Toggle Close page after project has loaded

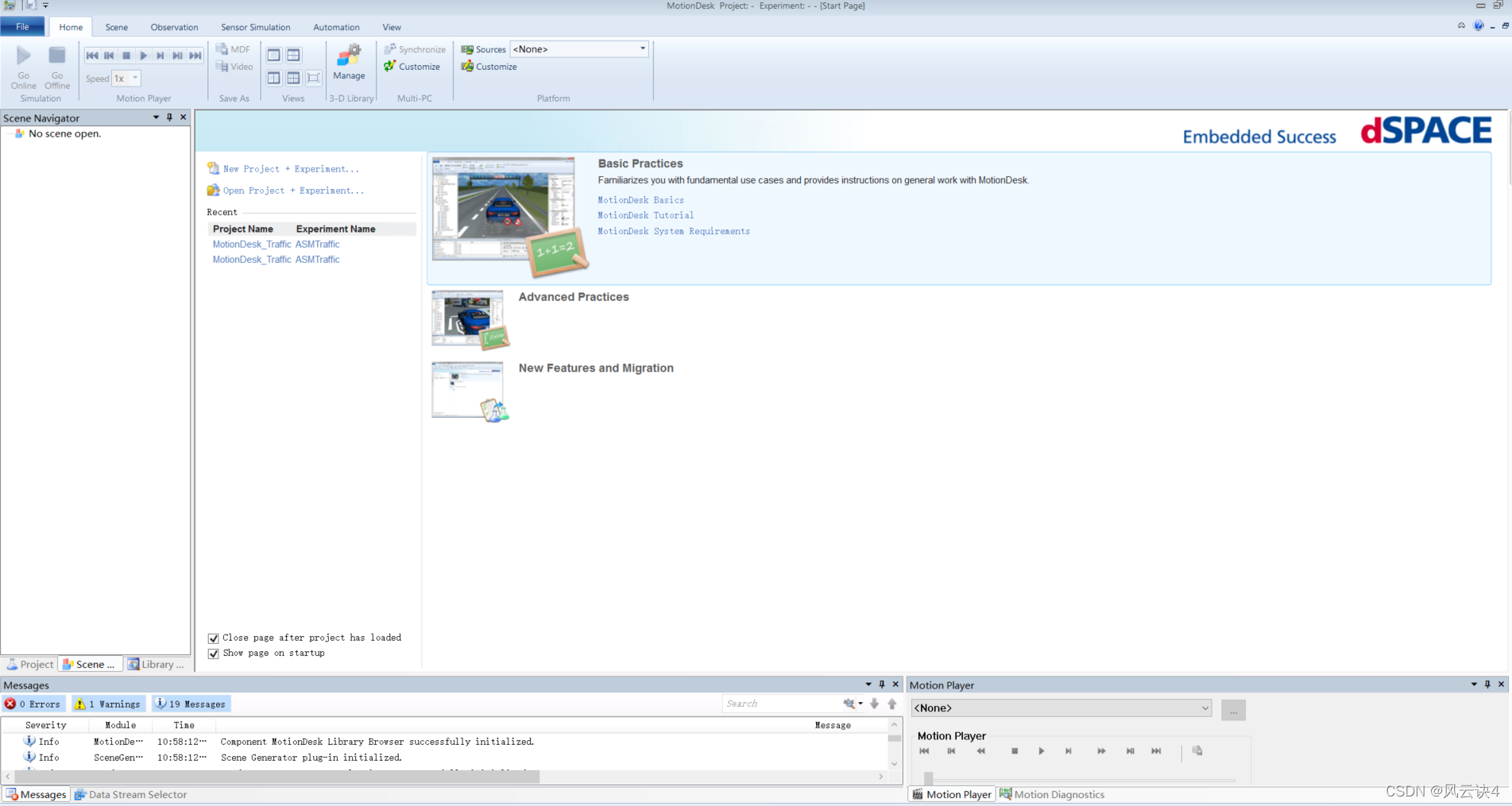[213, 638]
